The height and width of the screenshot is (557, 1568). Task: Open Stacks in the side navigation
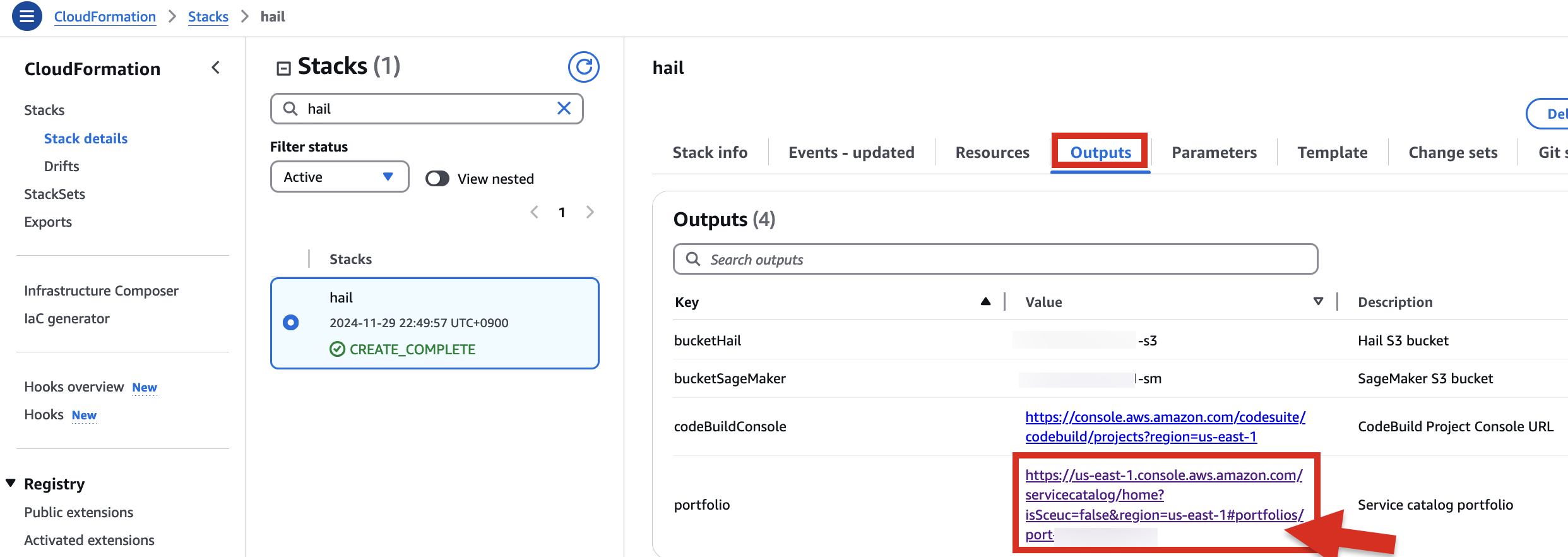point(44,110)
